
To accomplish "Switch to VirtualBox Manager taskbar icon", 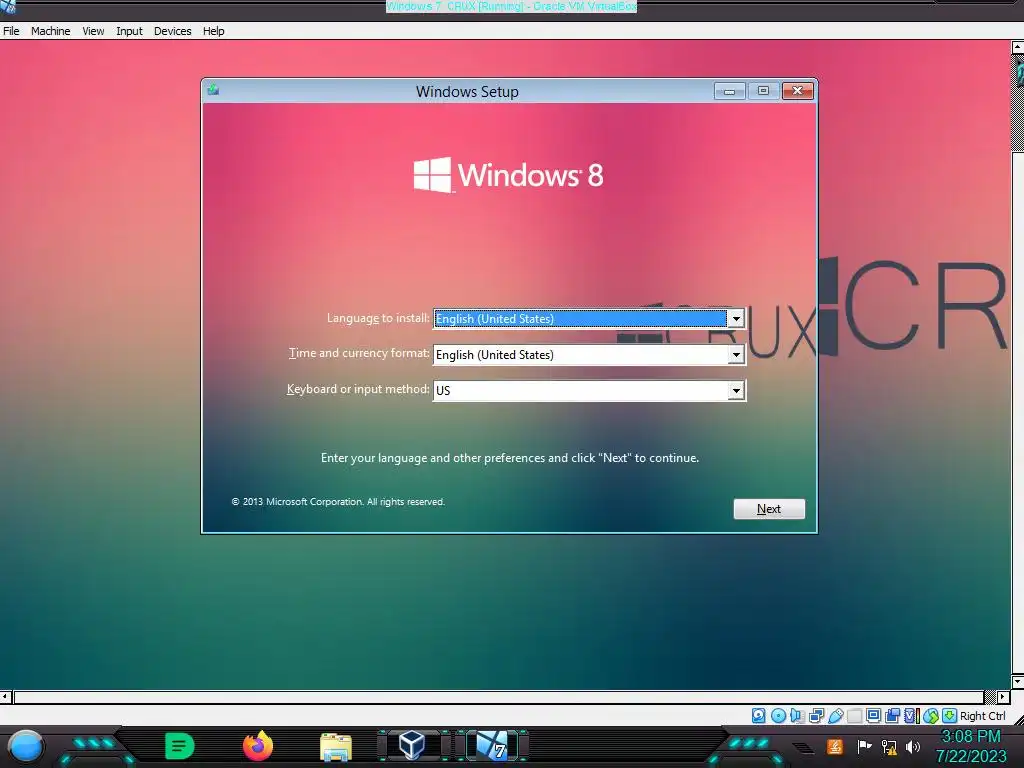I will [x=411, y=745].
